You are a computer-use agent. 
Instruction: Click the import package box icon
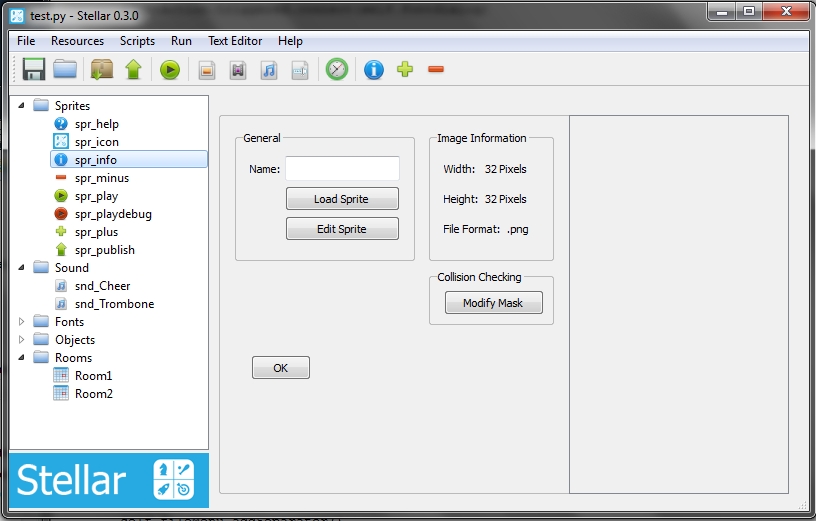click(x=102, y=69)
